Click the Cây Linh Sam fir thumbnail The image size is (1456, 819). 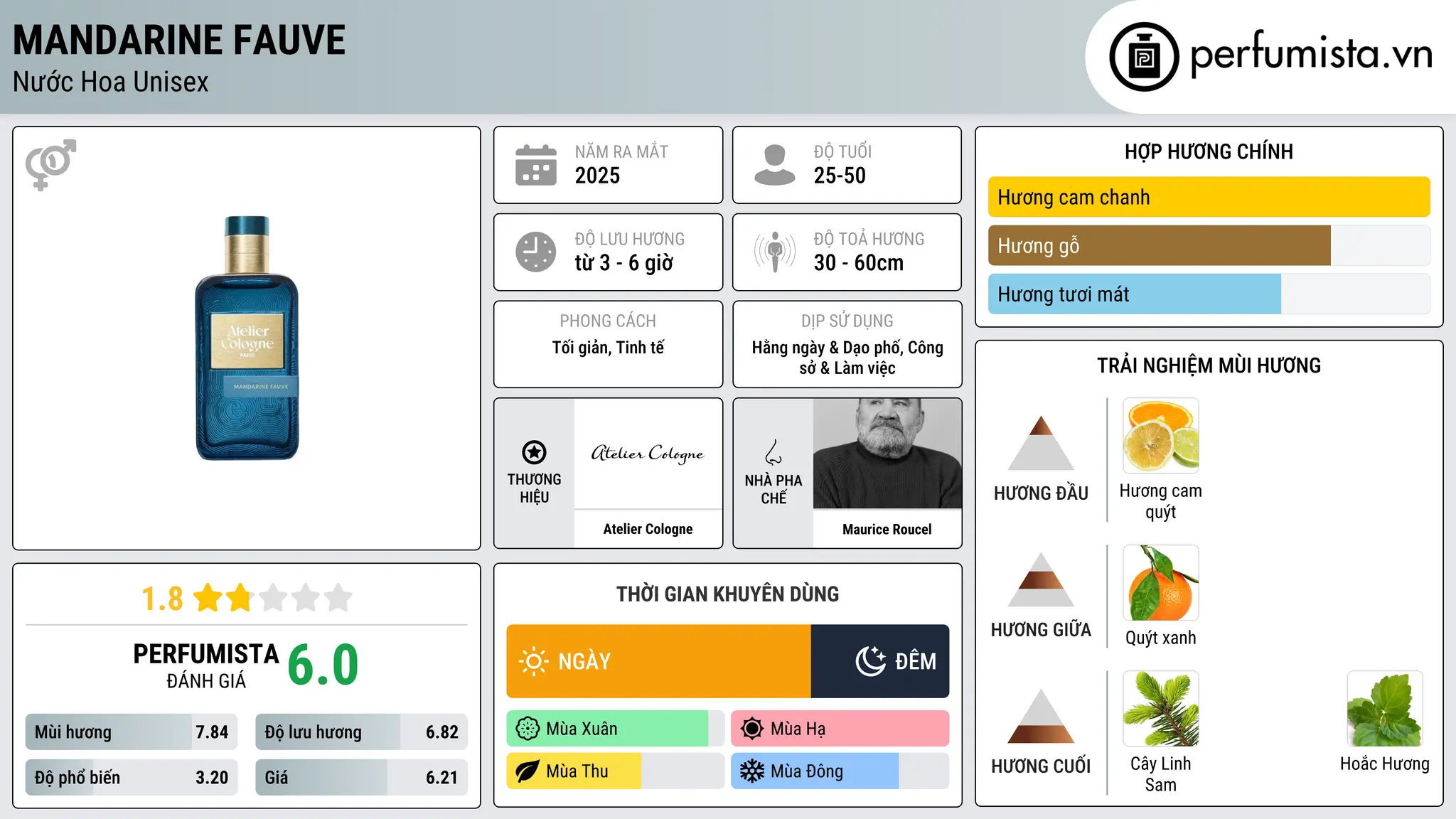1160,709
